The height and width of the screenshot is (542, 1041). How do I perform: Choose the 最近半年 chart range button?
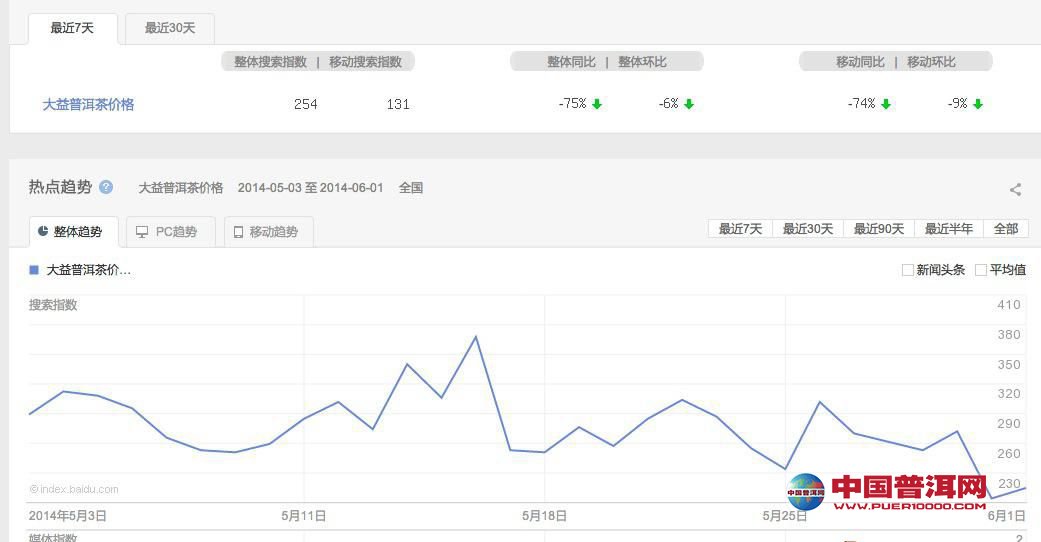(x=949, y=229)
